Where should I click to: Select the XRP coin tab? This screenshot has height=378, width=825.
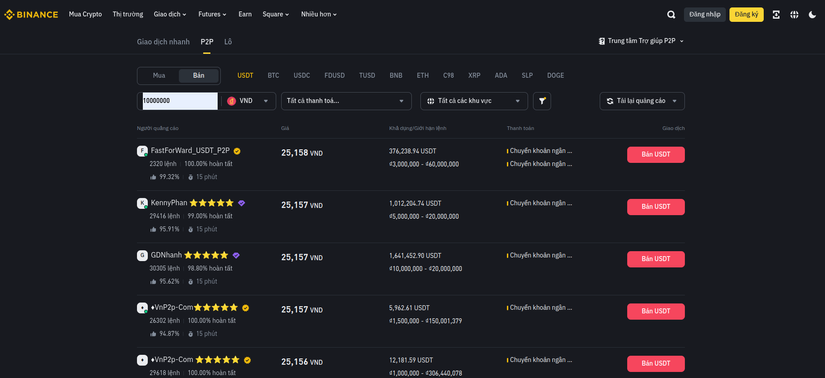tap(474, 75)
